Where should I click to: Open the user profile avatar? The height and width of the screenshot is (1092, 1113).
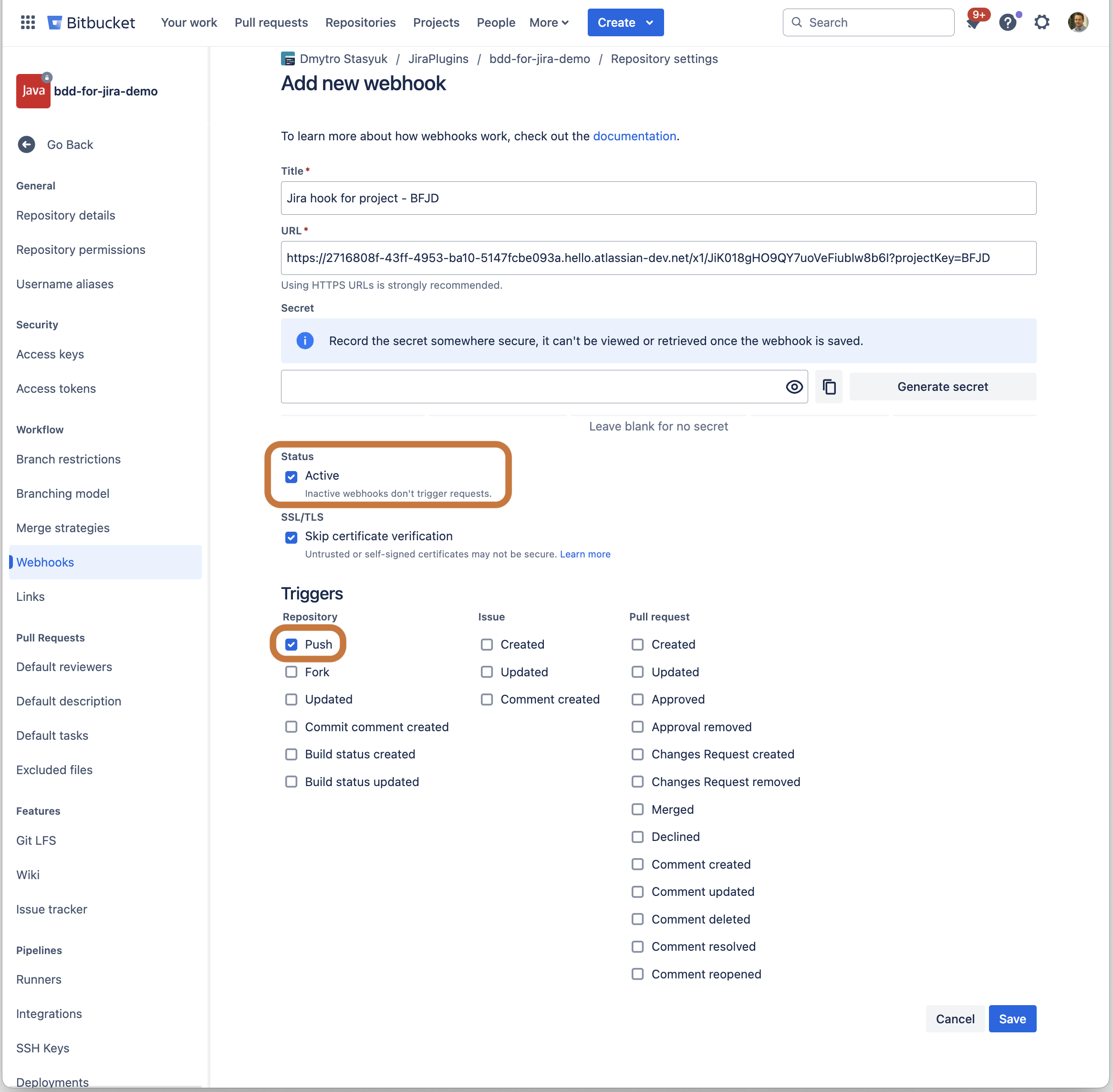click(x=1078, y=22)
